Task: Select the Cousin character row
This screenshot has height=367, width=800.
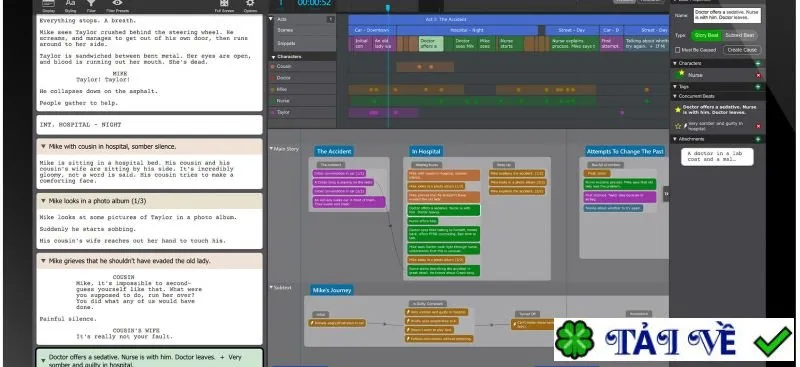Action: (302, 66)
